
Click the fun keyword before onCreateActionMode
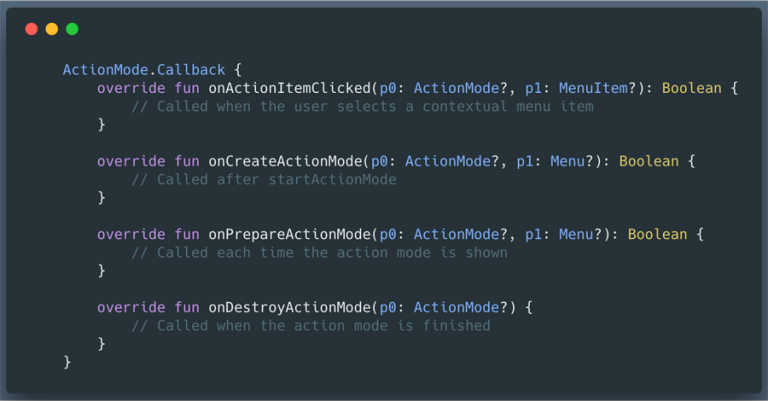click(x=185, y=161)
